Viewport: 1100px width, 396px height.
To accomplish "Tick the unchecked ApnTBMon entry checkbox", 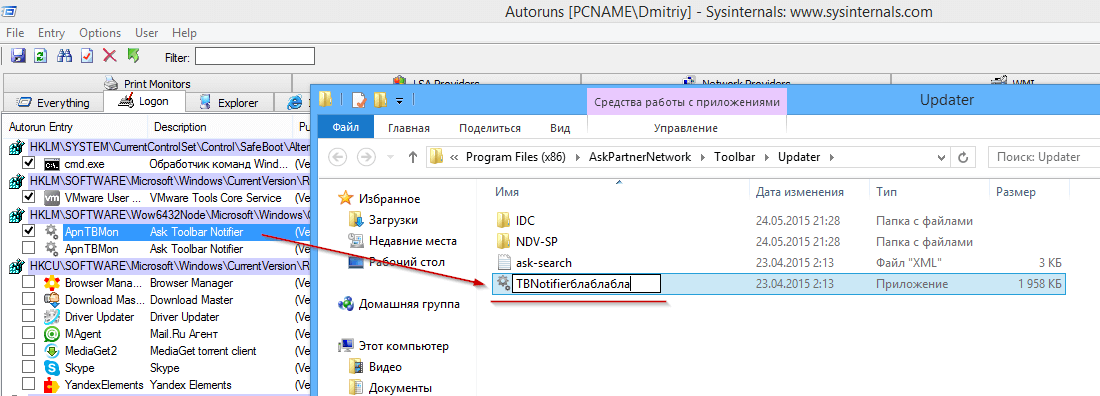I will (29, 248).
